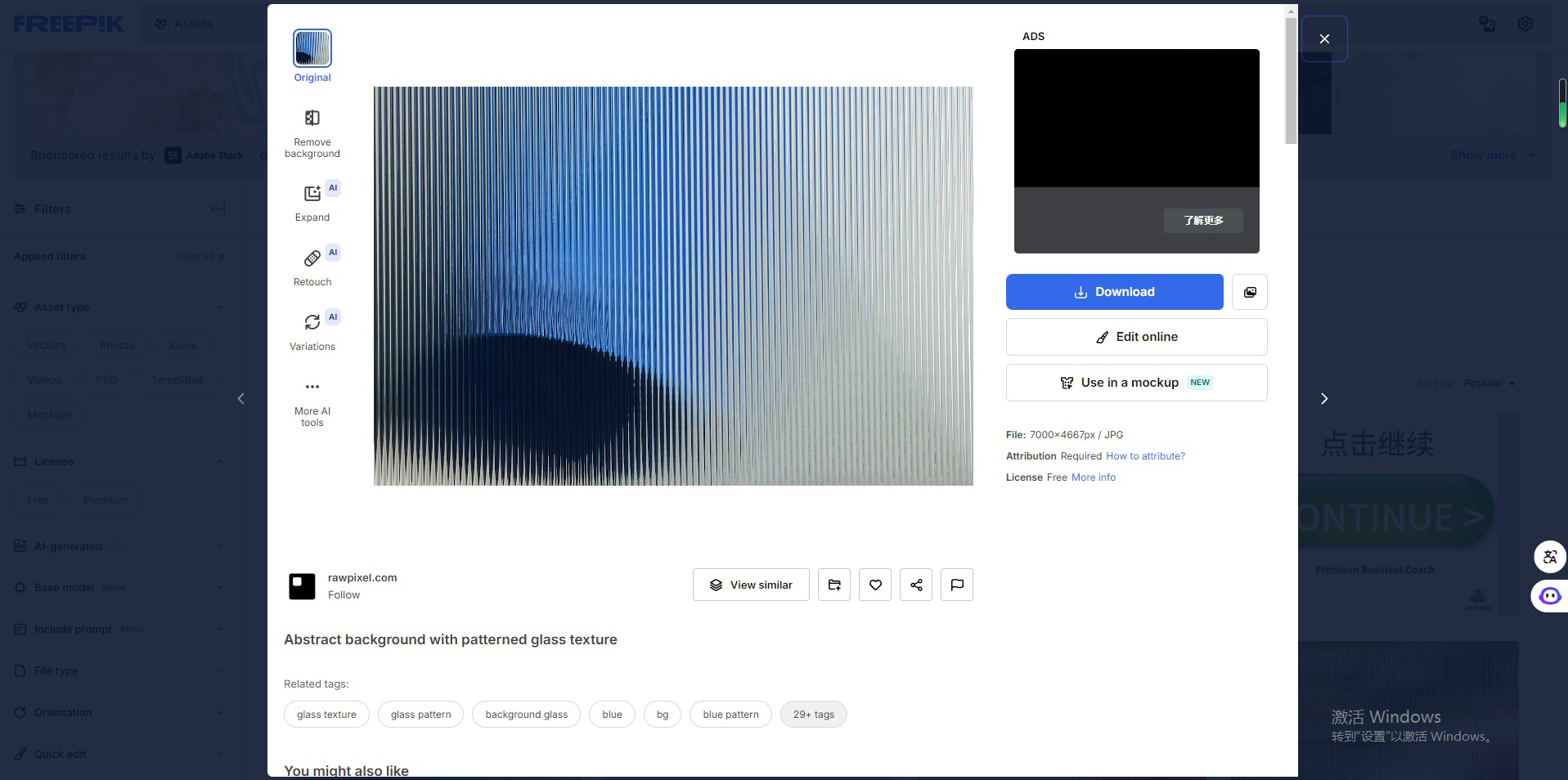
Task: Open rawpixel.com author name link
Action: 362,577
